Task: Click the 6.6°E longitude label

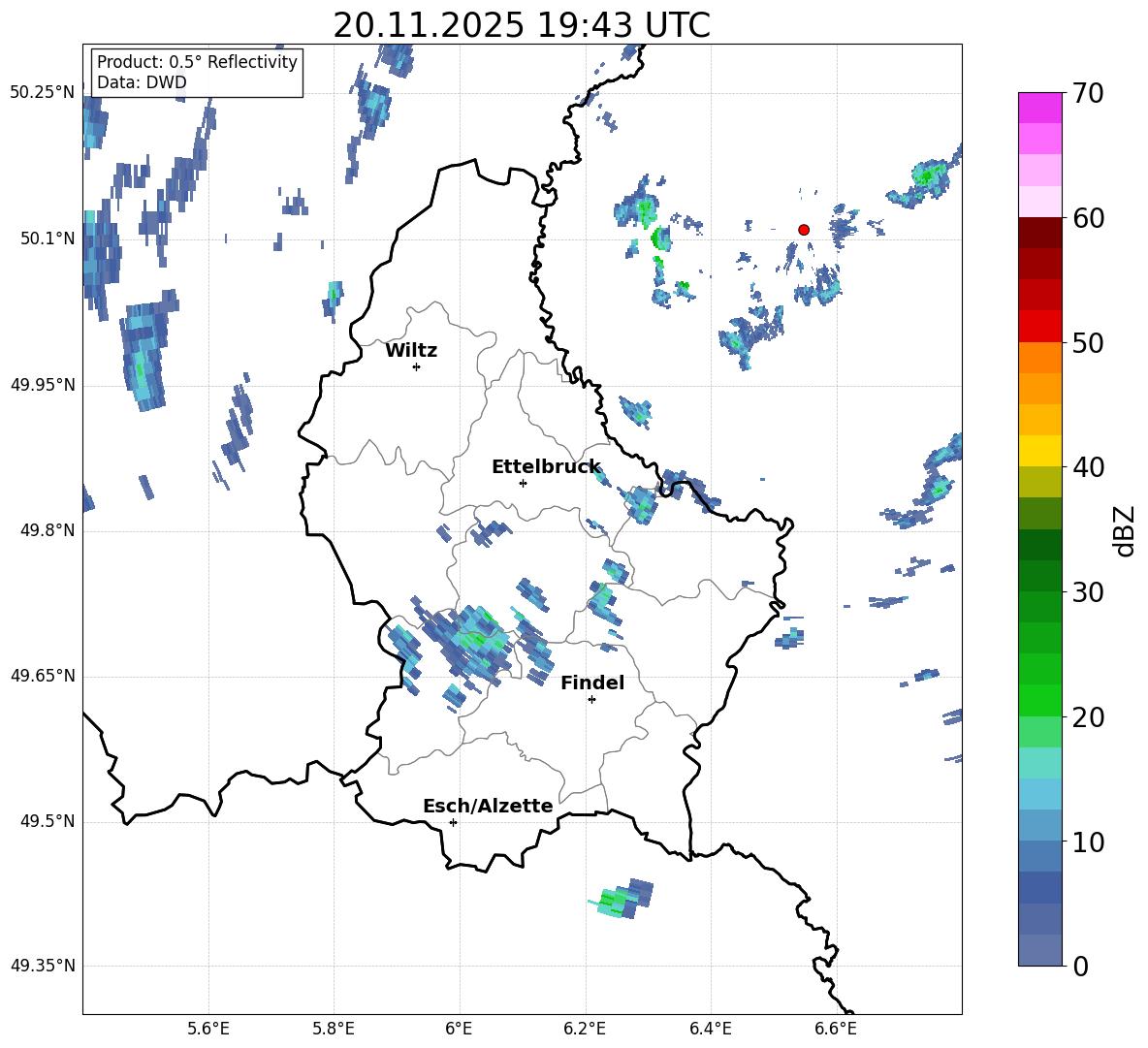Action: click(836, 1029)
